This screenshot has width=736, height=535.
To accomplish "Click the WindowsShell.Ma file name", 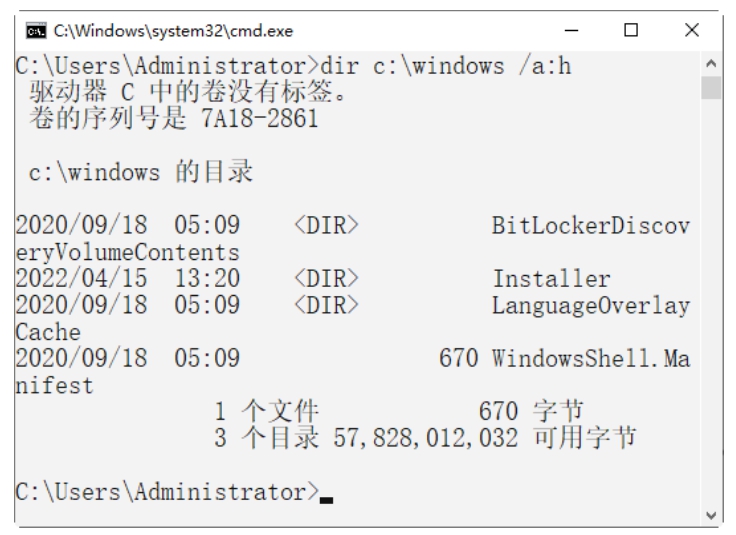I will tap(590, 357).
